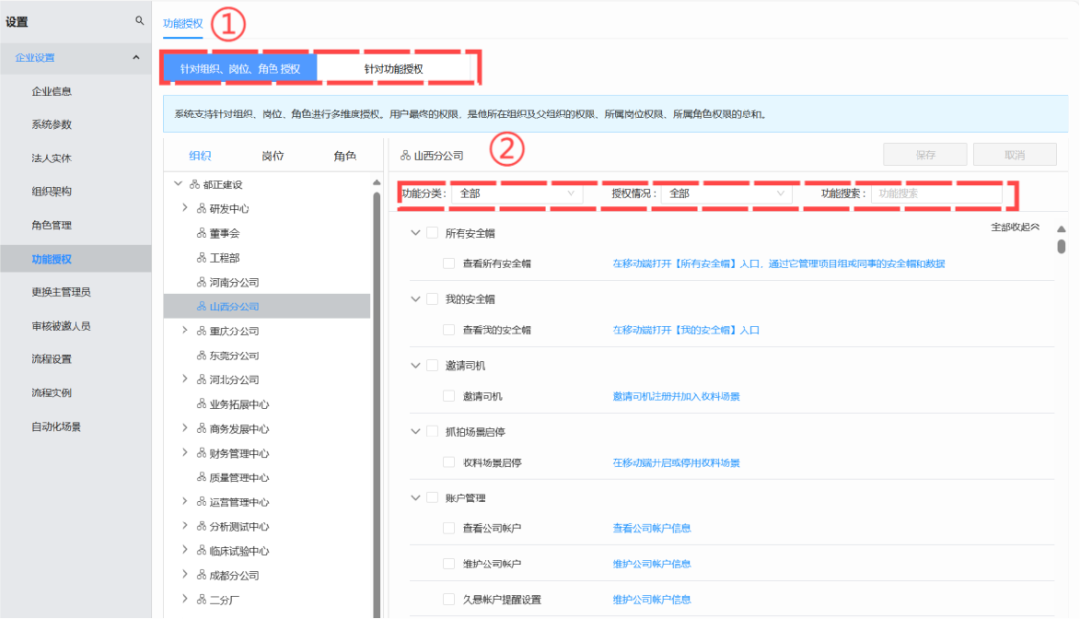Click the organization icon beside 河南分公司

tap(201, 283)
